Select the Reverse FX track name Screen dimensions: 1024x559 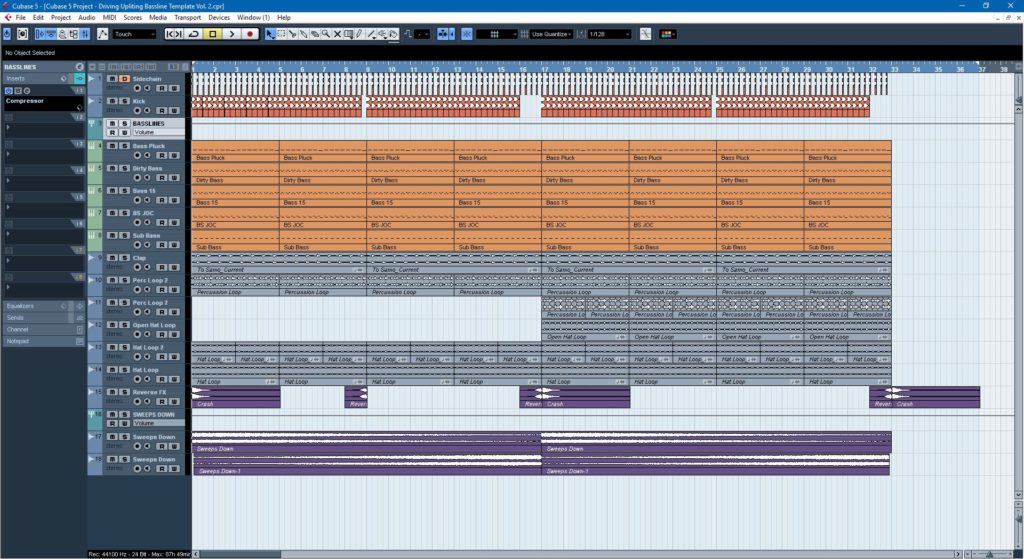click(x=150, y=392)
